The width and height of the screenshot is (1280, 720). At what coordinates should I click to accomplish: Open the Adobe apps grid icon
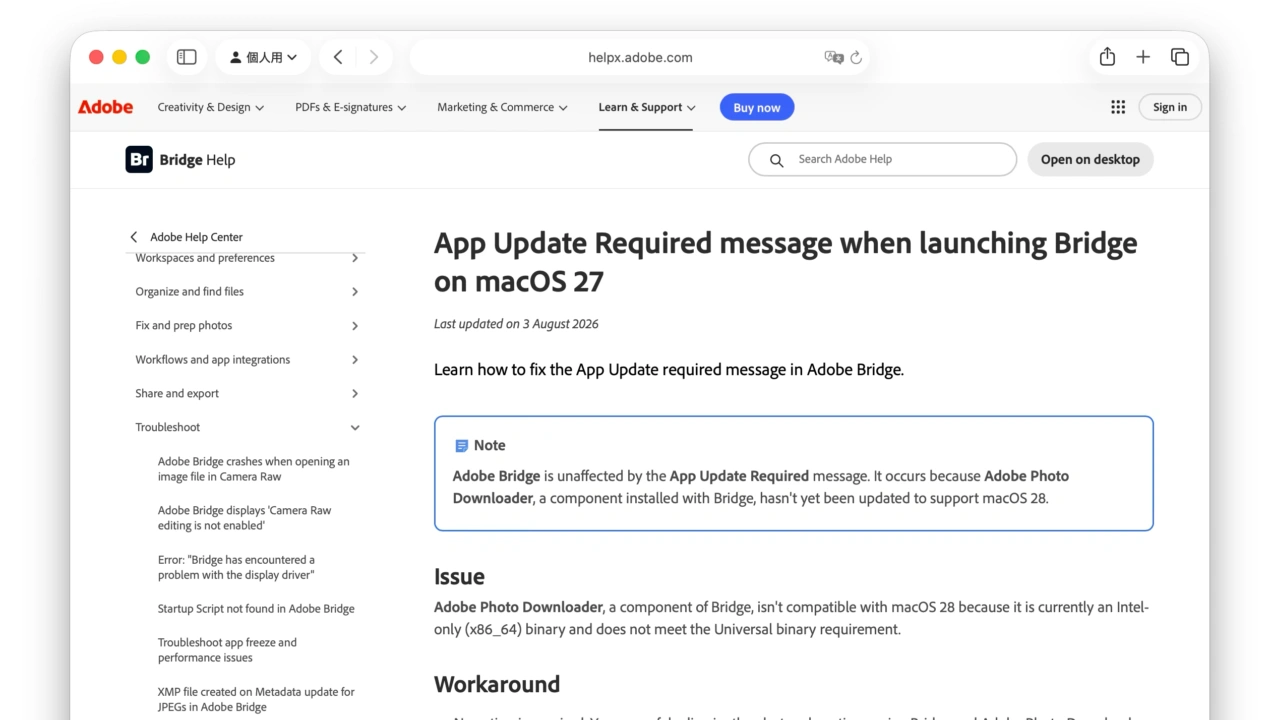(x=1118, y=107)
